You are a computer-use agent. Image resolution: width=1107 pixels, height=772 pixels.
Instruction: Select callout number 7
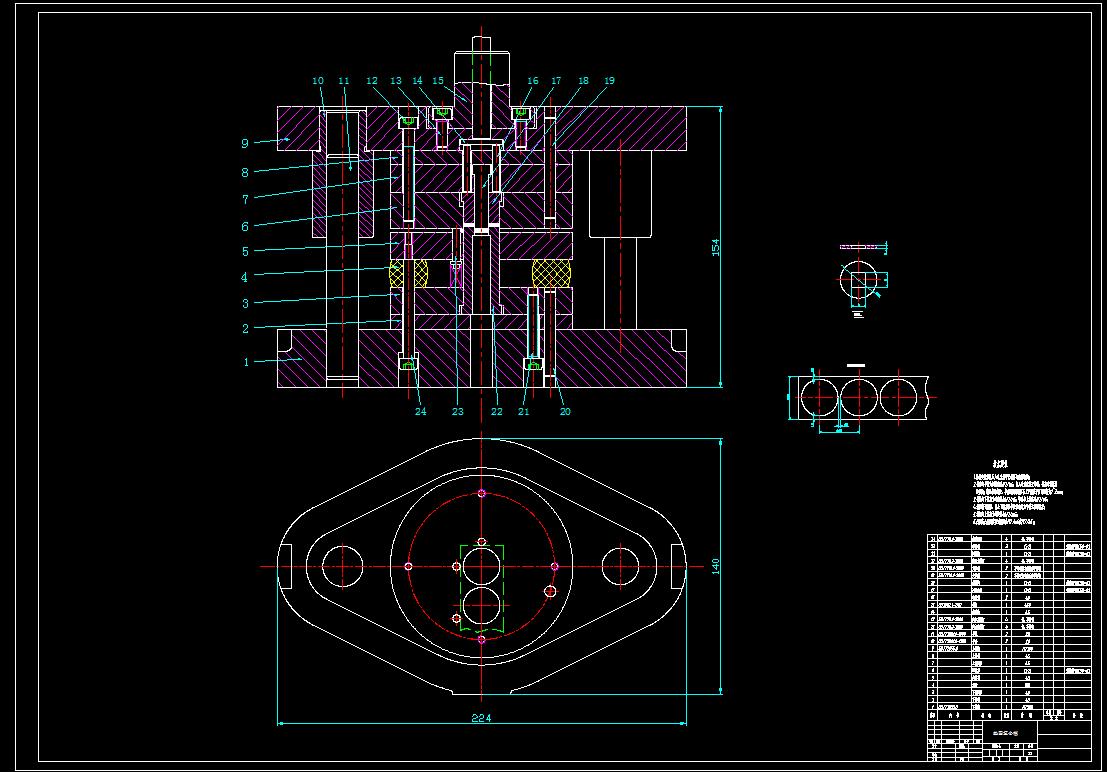pyautogui.click(x=246, y=199)
